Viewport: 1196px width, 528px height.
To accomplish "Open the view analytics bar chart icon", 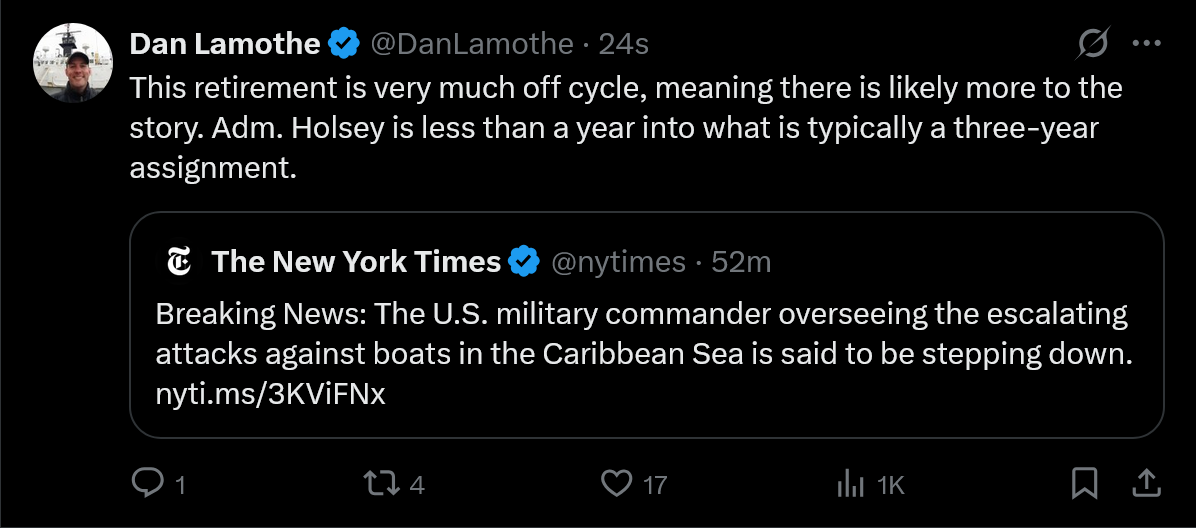I will (x=849, y=485).
